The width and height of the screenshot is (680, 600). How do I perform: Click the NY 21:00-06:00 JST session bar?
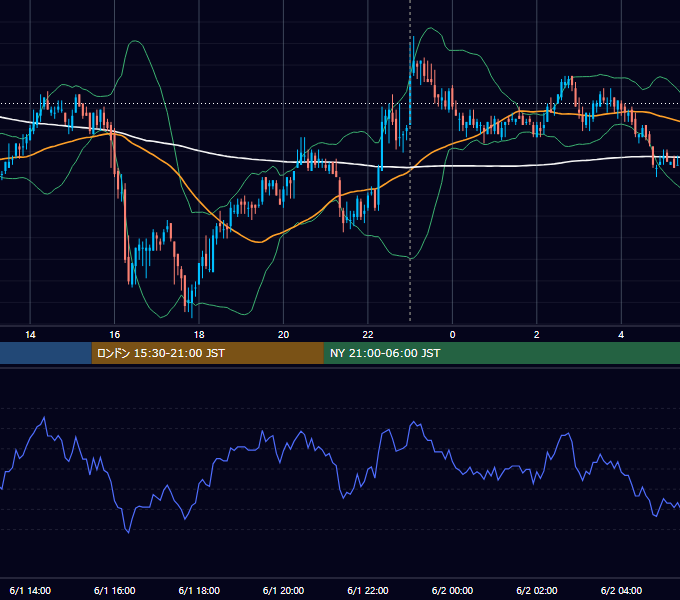click(502, 353)
